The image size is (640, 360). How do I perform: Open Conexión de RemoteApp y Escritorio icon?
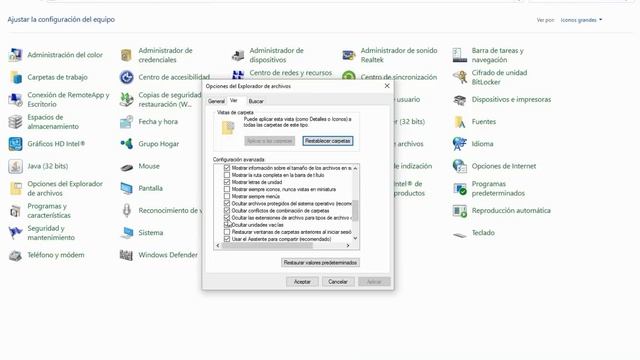[16, 100]
